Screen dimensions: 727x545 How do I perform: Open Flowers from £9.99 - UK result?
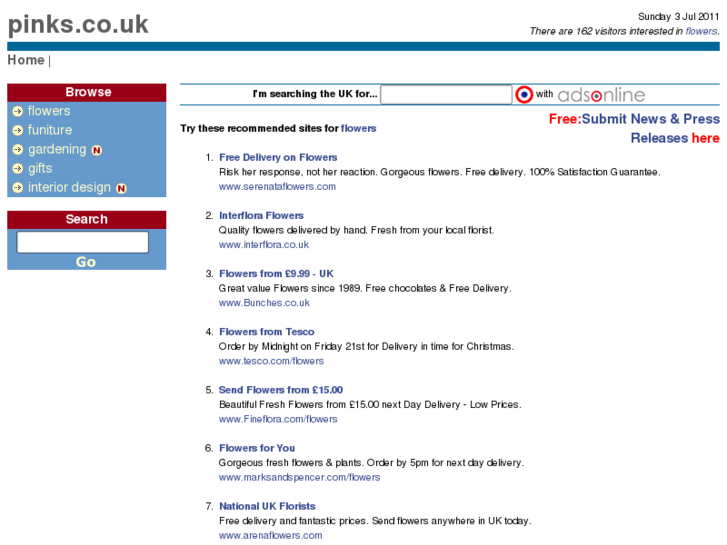point(276,274)
